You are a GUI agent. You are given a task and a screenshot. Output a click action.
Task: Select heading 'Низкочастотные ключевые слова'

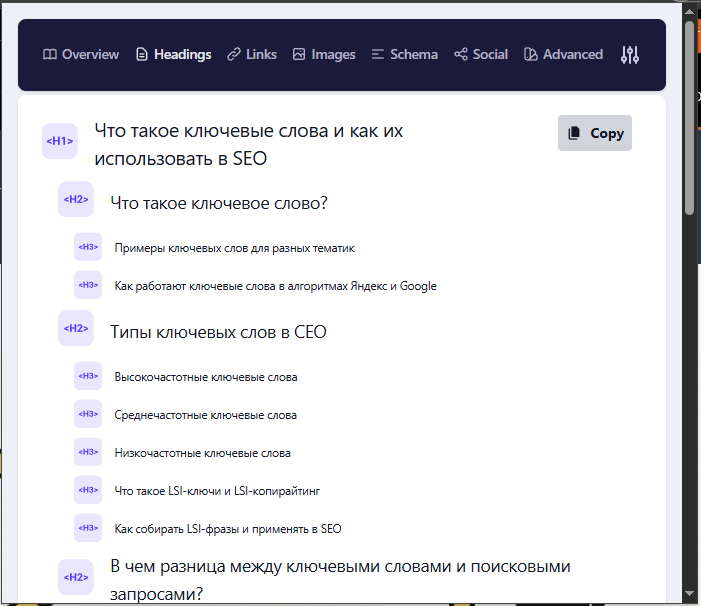(203, 453)
